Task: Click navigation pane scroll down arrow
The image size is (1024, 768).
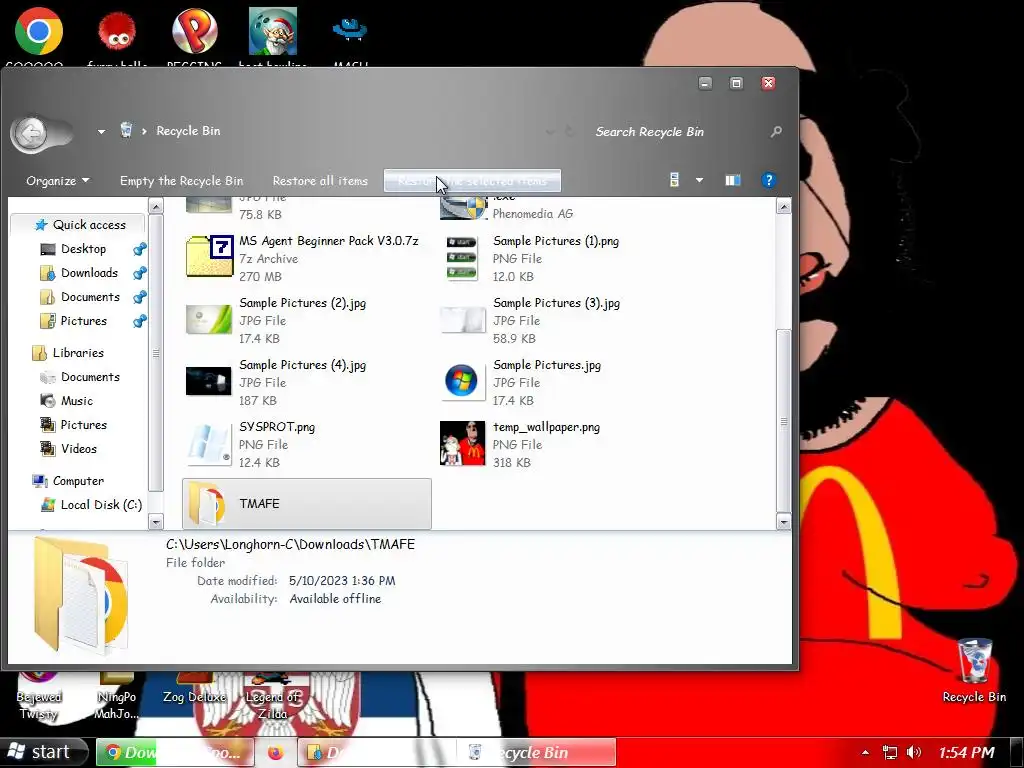Action: coord(155,521)
